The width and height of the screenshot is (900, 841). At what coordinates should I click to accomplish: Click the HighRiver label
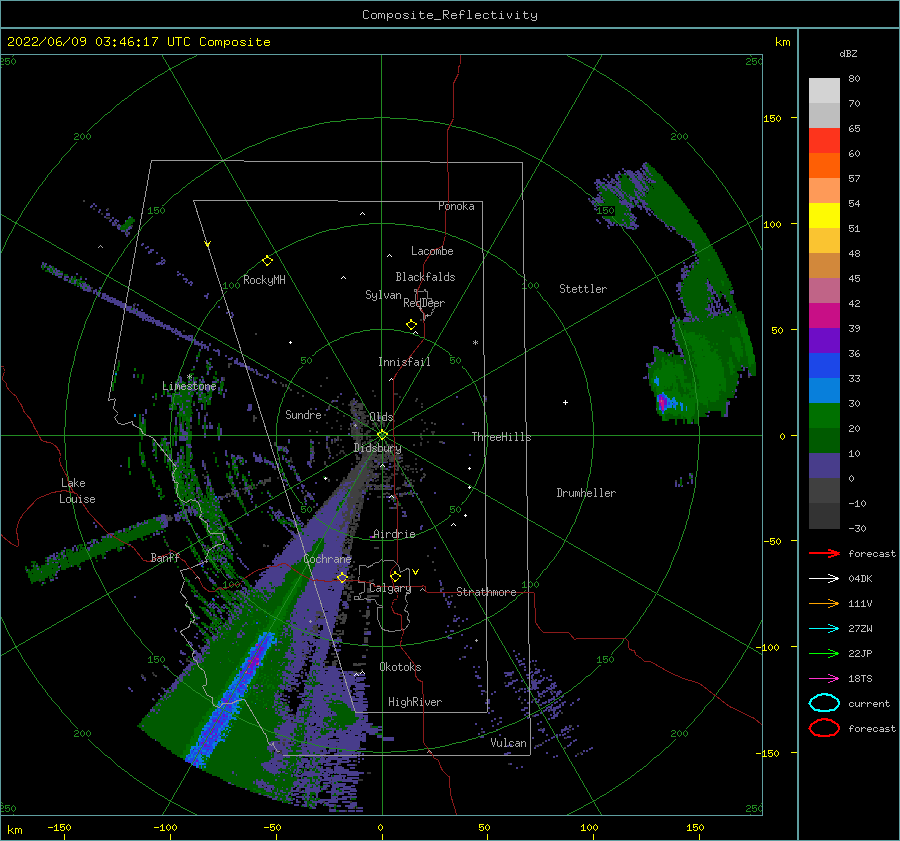click(415, 702)
